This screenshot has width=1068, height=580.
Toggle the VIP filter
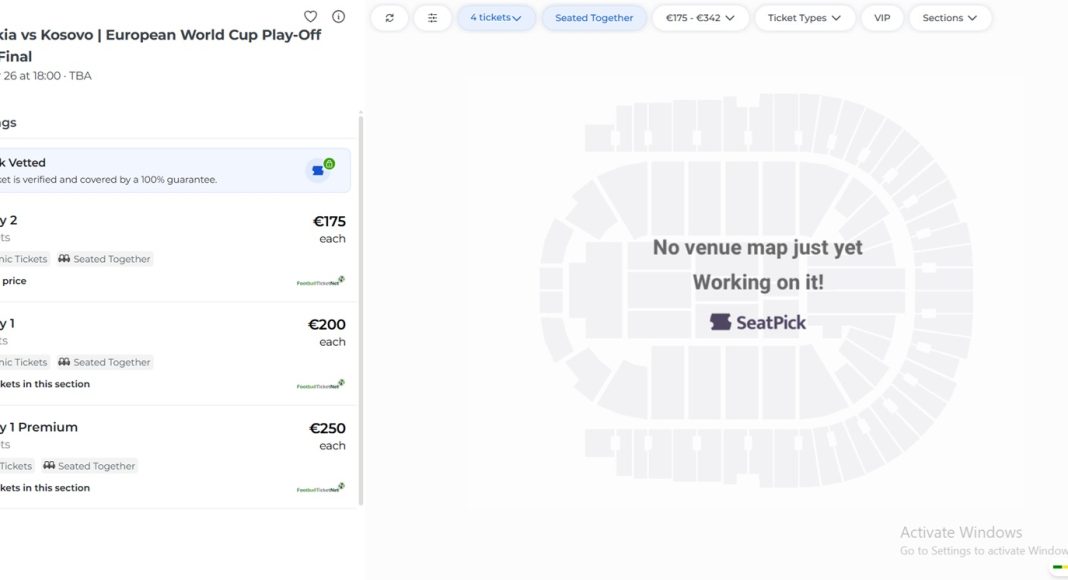(x=881, y=18)
